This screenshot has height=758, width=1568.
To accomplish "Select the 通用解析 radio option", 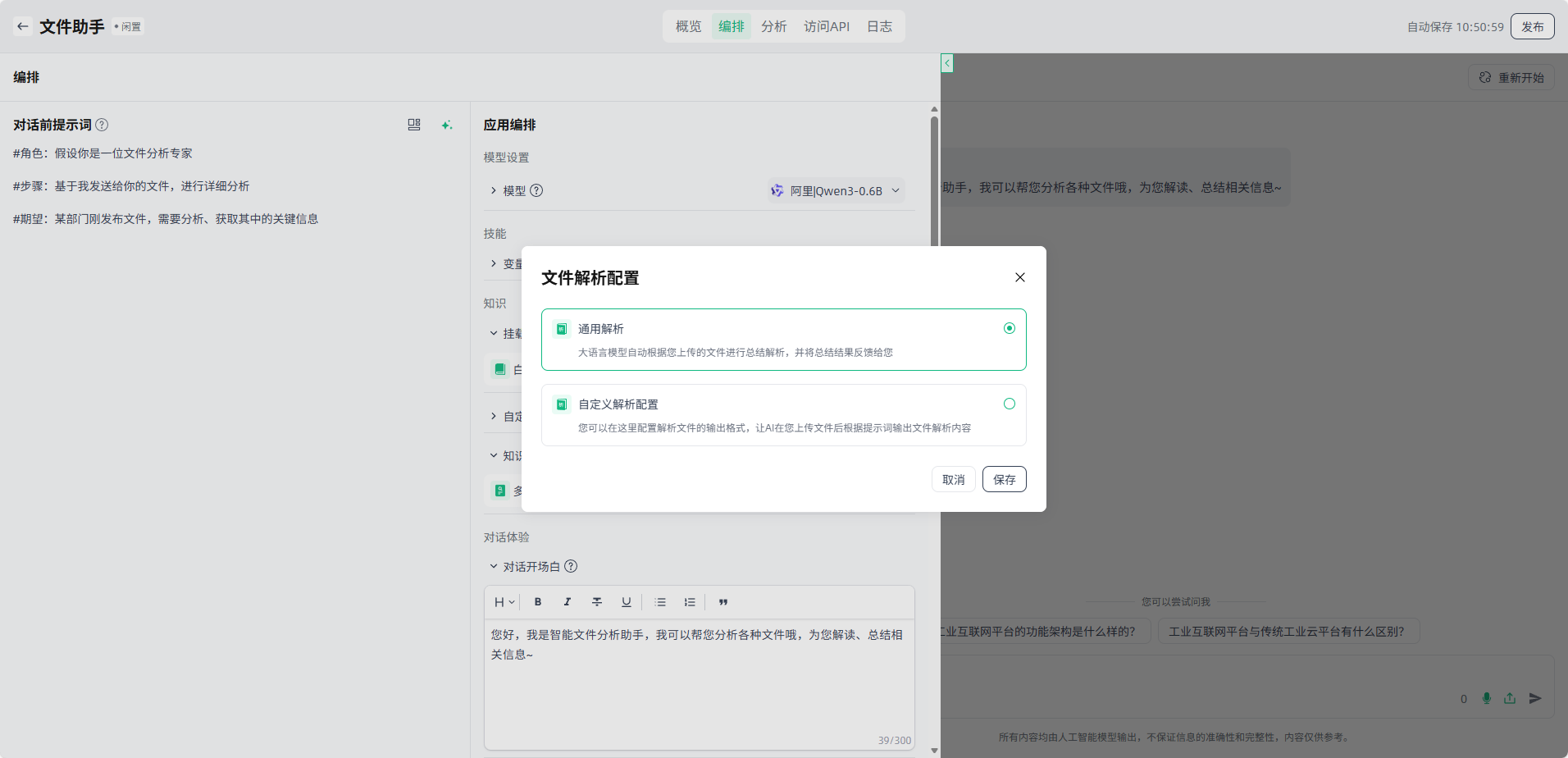I will 1010,328.
